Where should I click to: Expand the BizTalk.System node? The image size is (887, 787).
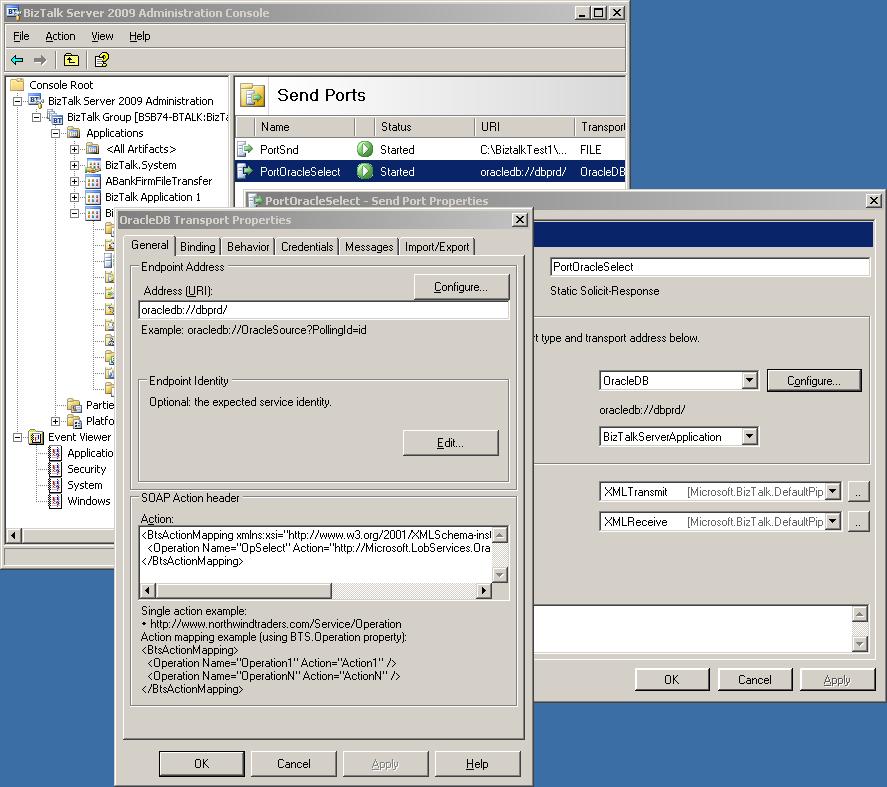tap(74, 165)
